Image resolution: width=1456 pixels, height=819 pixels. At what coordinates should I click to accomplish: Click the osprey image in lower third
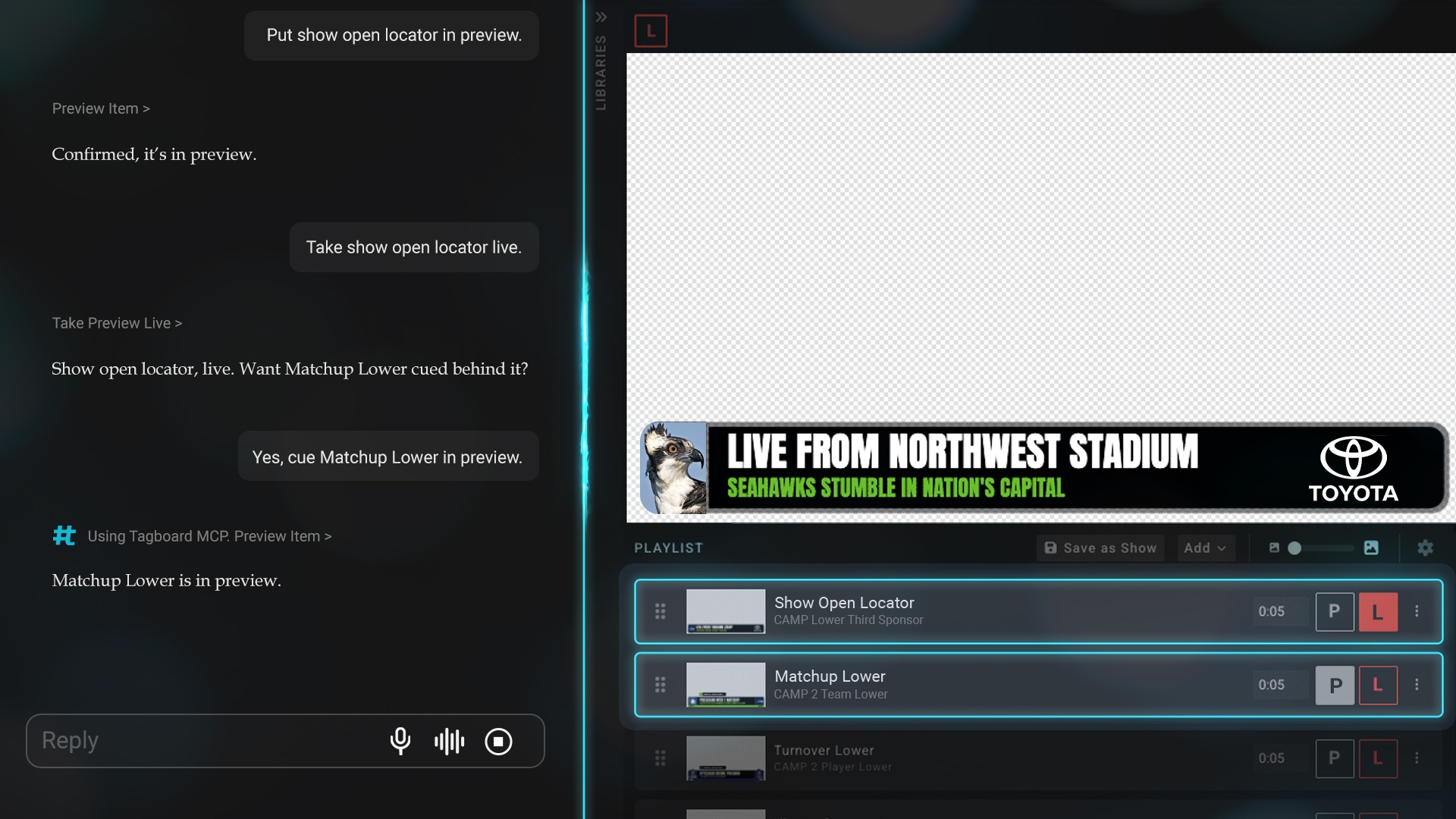673,468
